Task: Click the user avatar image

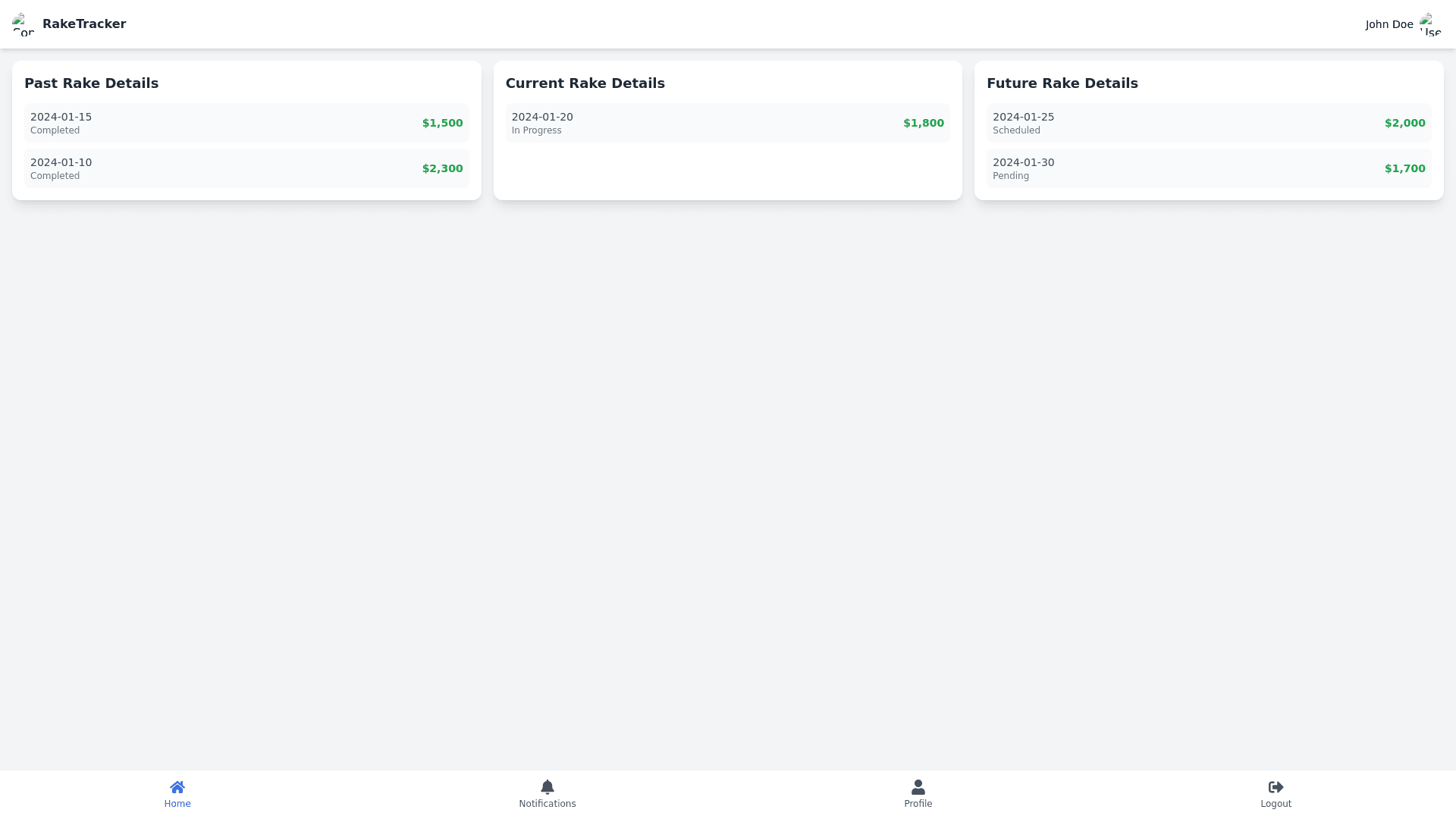Action: [x=1430, y=24]
